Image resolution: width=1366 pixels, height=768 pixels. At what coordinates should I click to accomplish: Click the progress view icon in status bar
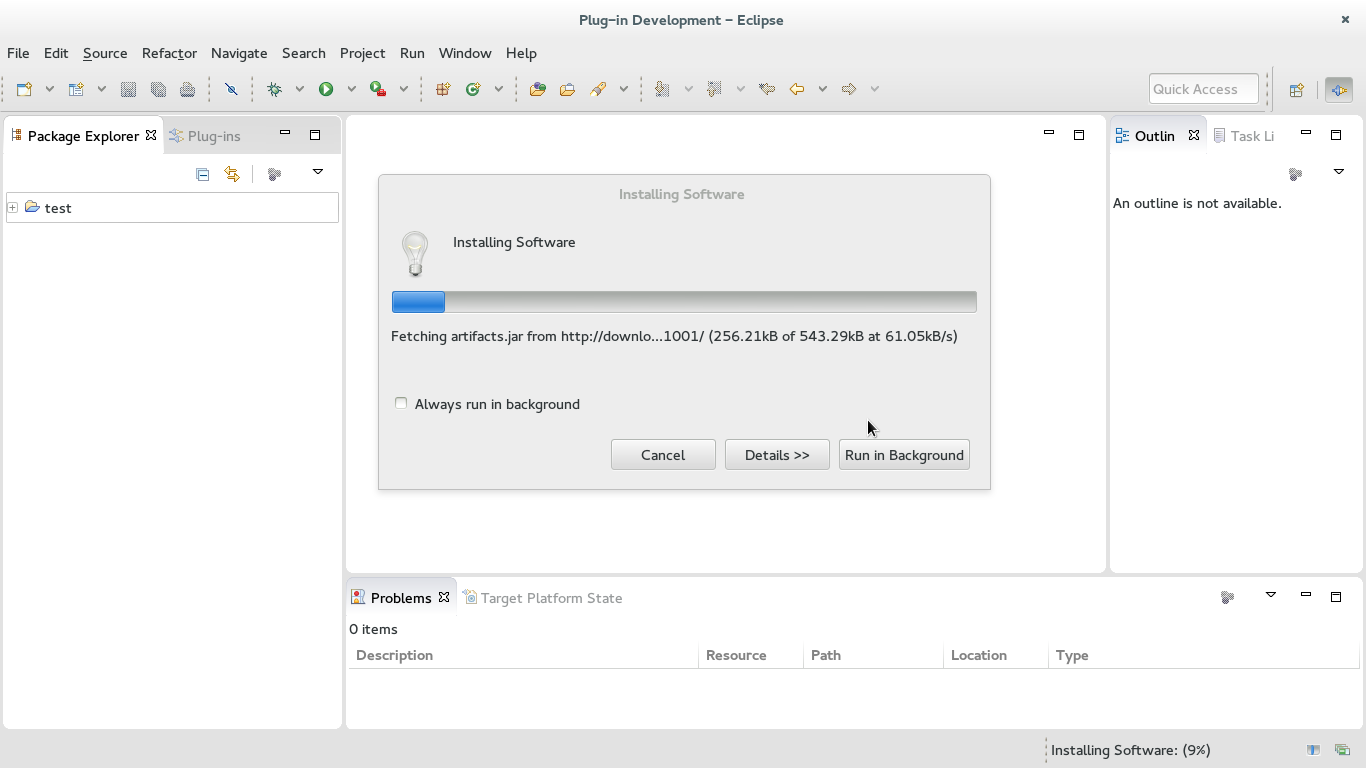coord(1342,750)
